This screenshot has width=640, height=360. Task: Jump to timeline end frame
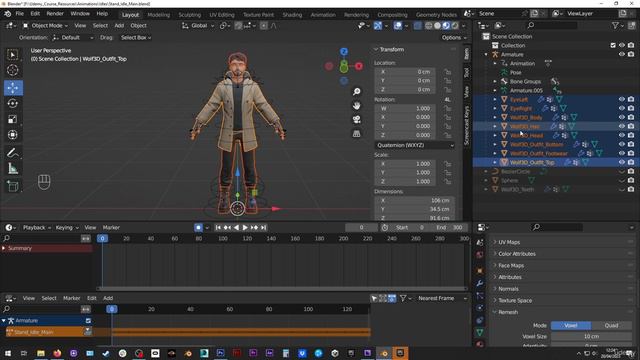264,227
